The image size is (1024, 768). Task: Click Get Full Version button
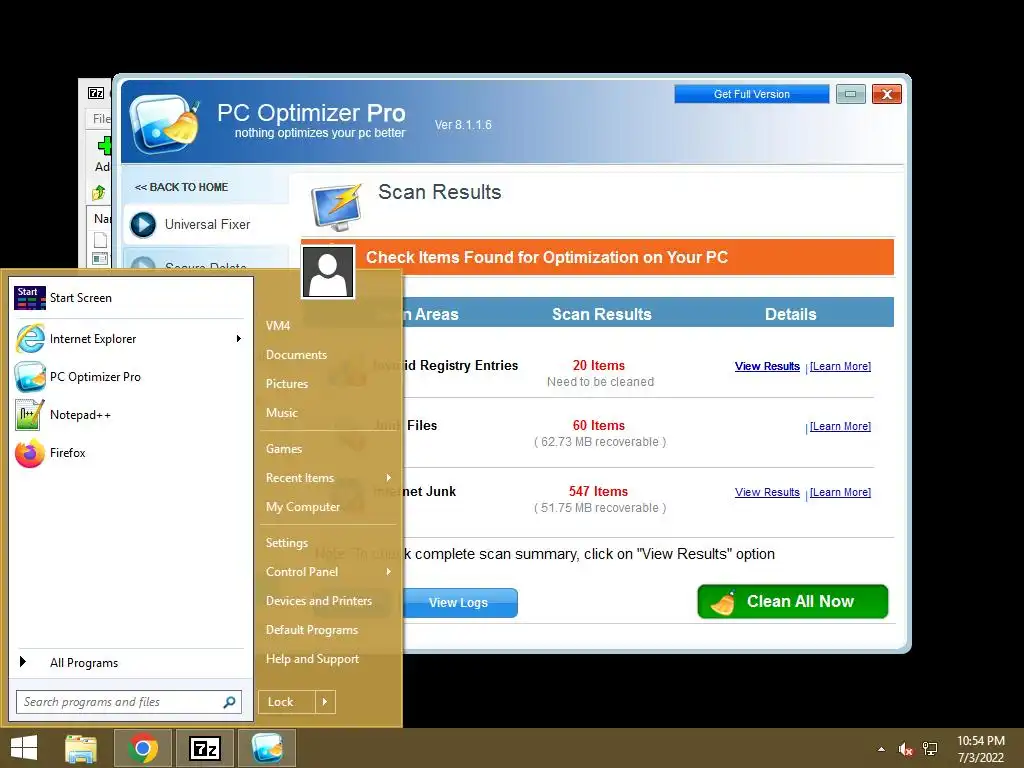752,94
